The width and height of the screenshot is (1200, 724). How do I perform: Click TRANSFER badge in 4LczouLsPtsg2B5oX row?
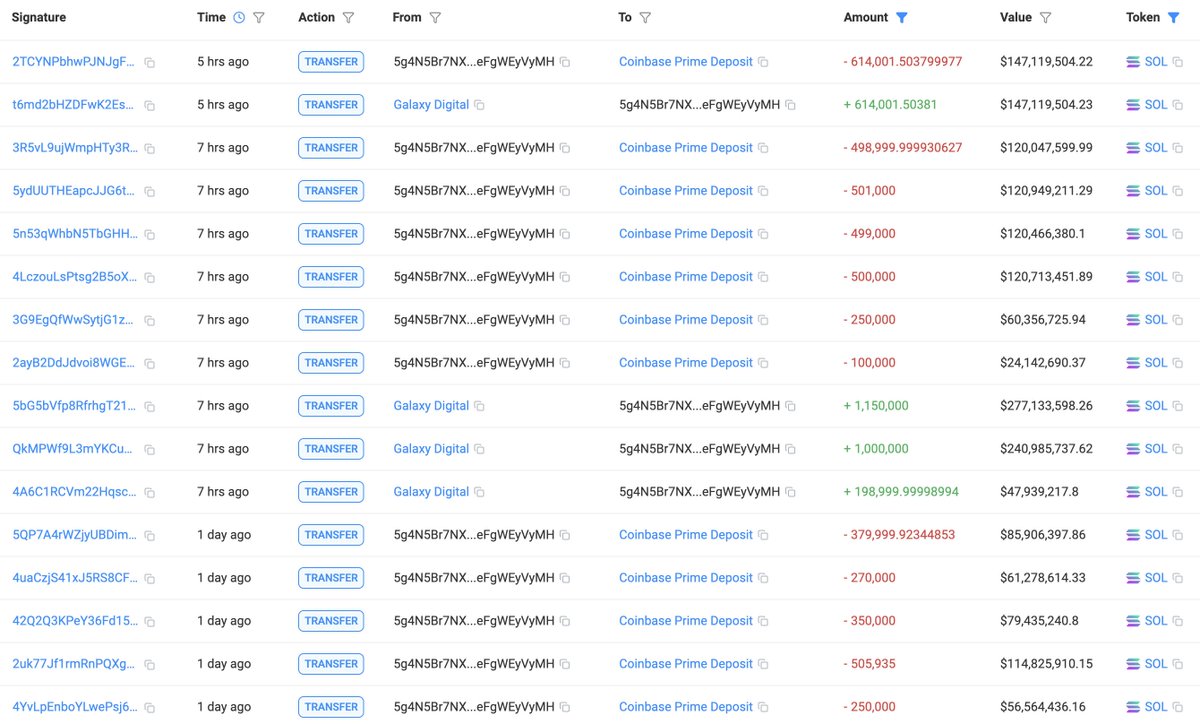[331, 277]
